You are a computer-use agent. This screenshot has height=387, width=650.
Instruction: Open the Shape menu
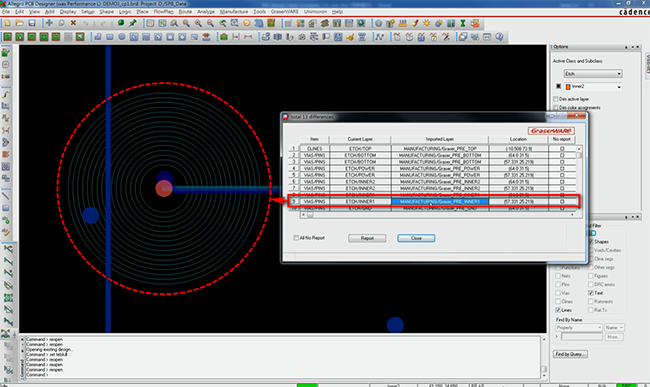point(106,12)
